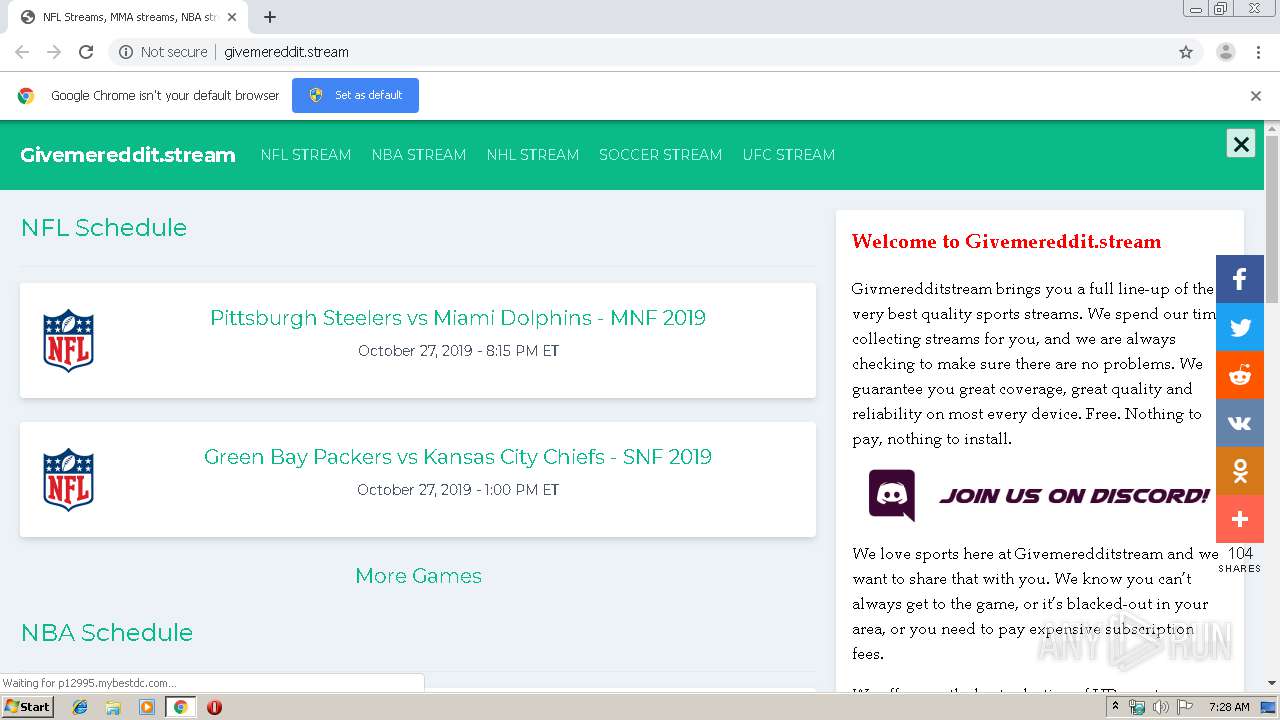Screen dimensions: 1280x720
Task: Open UFC STREAM menu item
Action: point(789,155)
